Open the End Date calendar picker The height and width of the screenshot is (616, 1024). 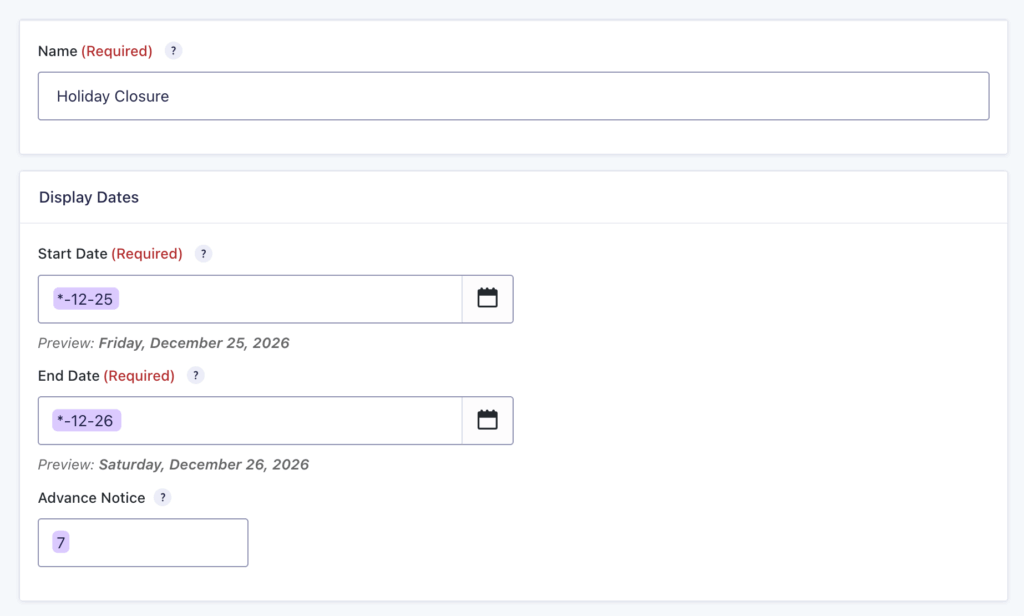click(487, 420)
